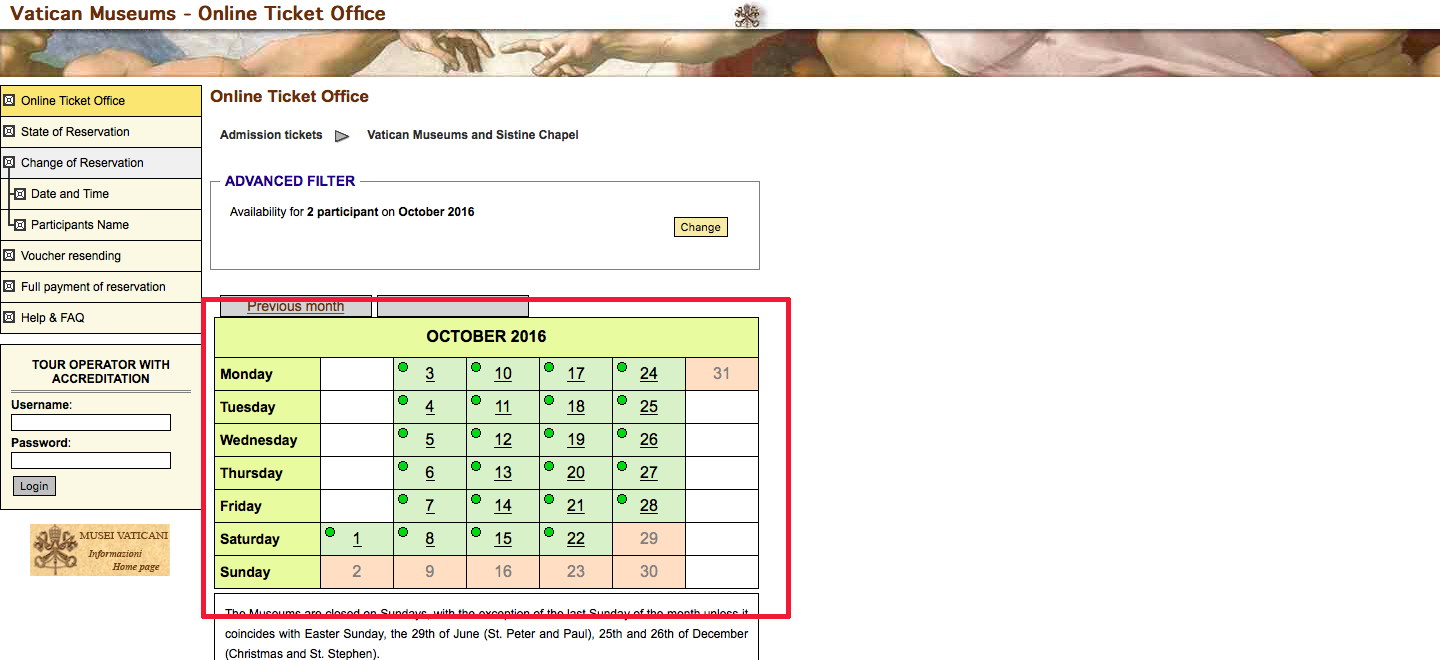Click icon next to Voucher resending
The width and height of the screenshot is (1440, 660).
(x=9, y=255)
